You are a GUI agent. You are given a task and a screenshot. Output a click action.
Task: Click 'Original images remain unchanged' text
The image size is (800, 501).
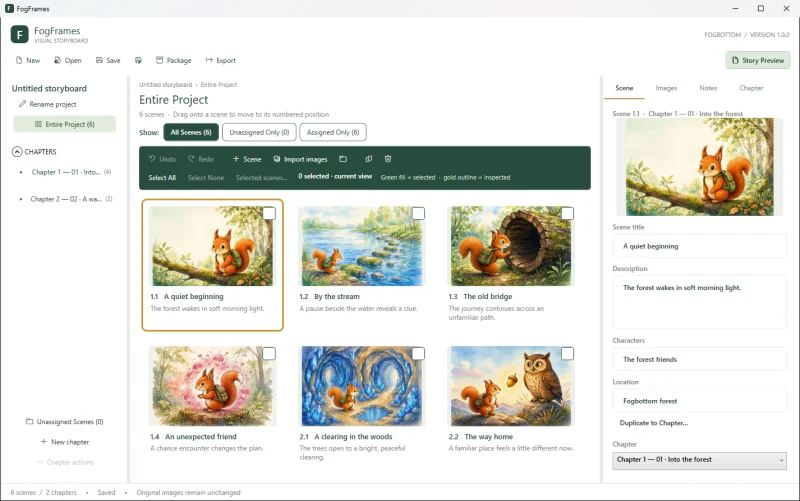click(188, 493)
